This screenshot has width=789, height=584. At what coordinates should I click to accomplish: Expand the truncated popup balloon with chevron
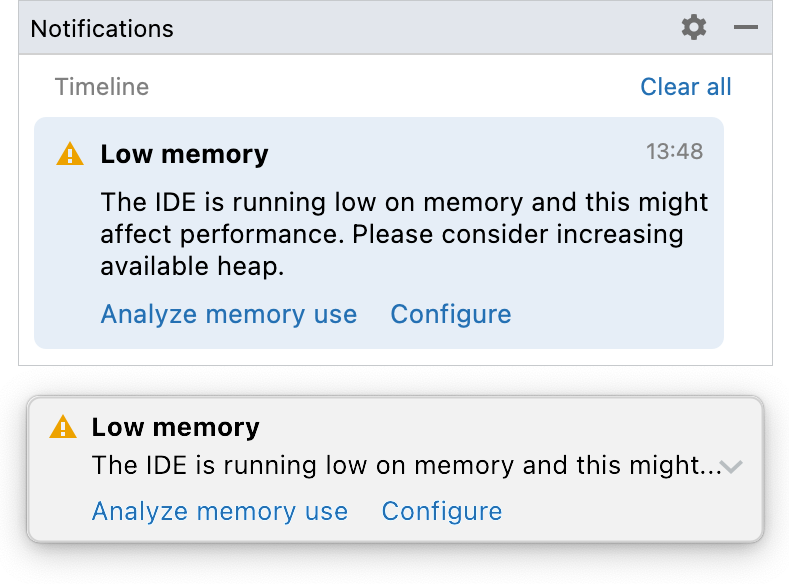pos(733,466)
